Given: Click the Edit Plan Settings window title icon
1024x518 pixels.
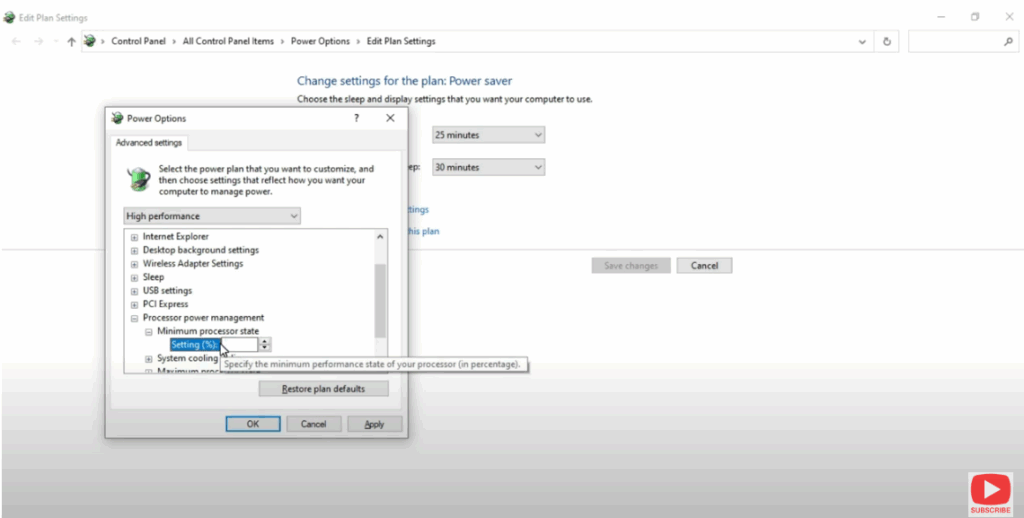Looking at the screenshot, I should (x=9, y=18).
